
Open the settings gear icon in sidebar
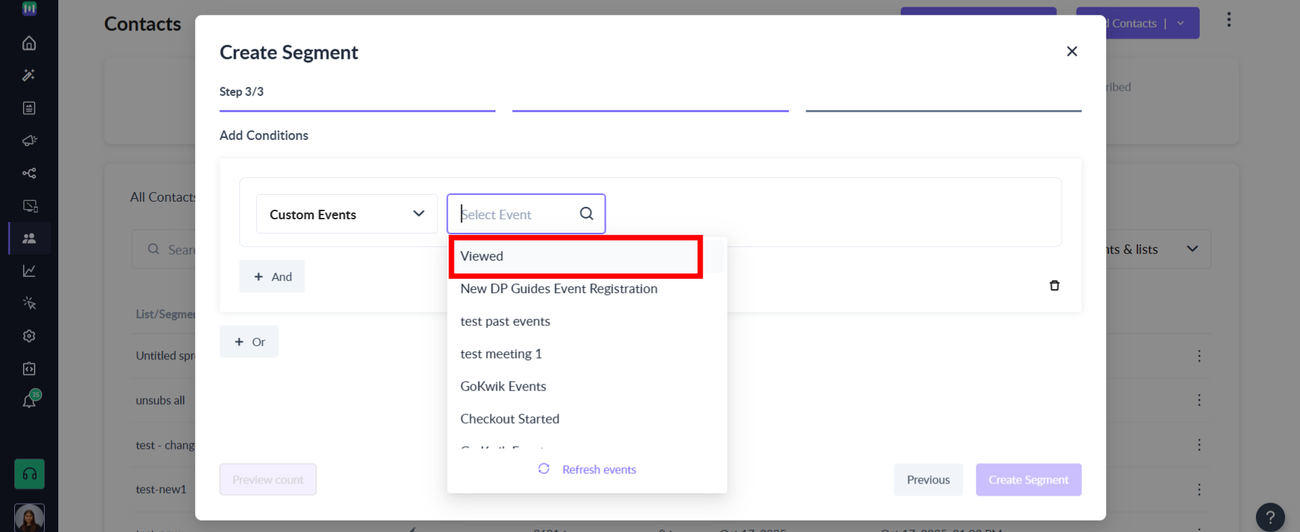click(29, 336)
